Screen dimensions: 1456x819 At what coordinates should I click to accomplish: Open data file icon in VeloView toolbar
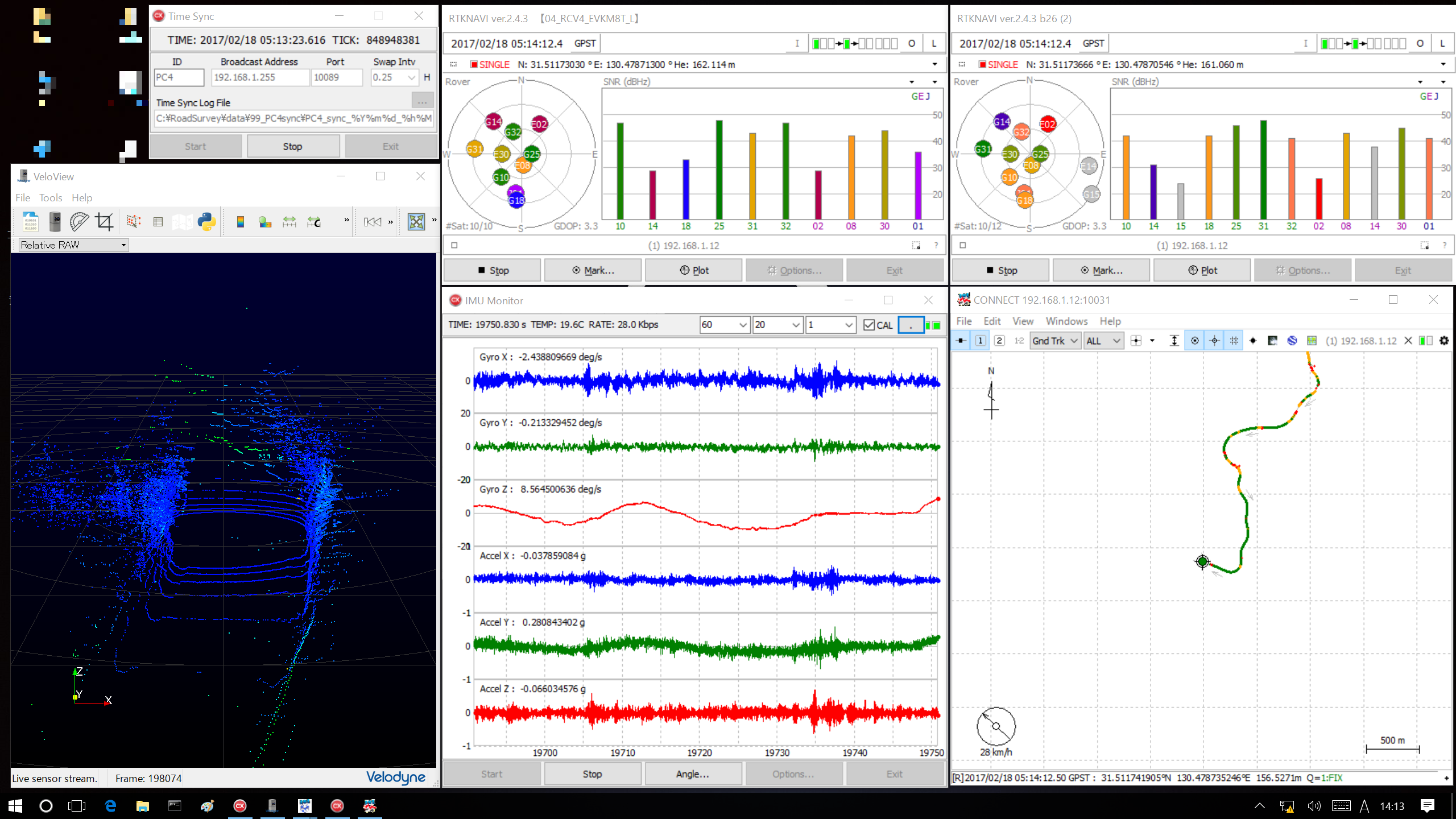[x=31, y=221]
